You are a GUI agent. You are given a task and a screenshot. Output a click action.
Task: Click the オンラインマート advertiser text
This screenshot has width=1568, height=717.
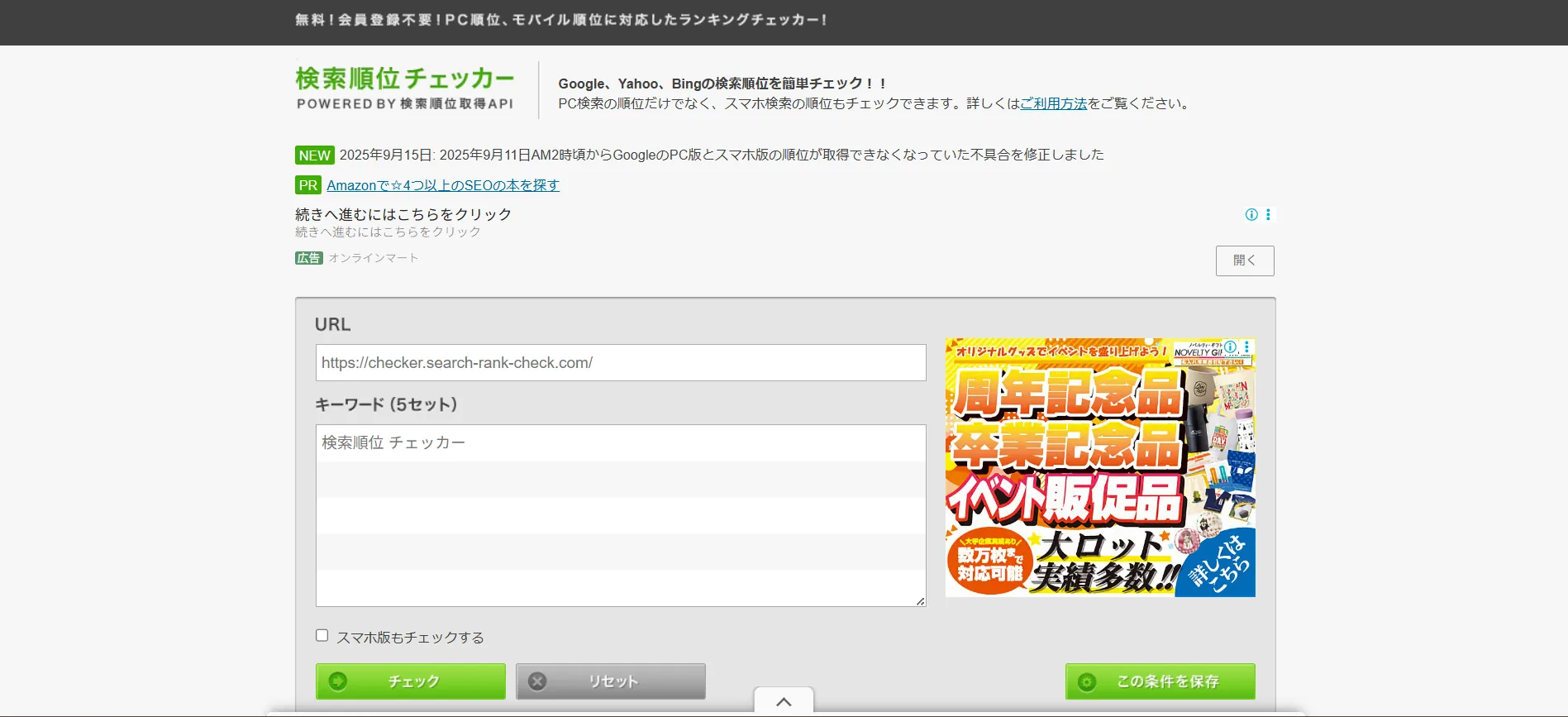click(374, 258)
